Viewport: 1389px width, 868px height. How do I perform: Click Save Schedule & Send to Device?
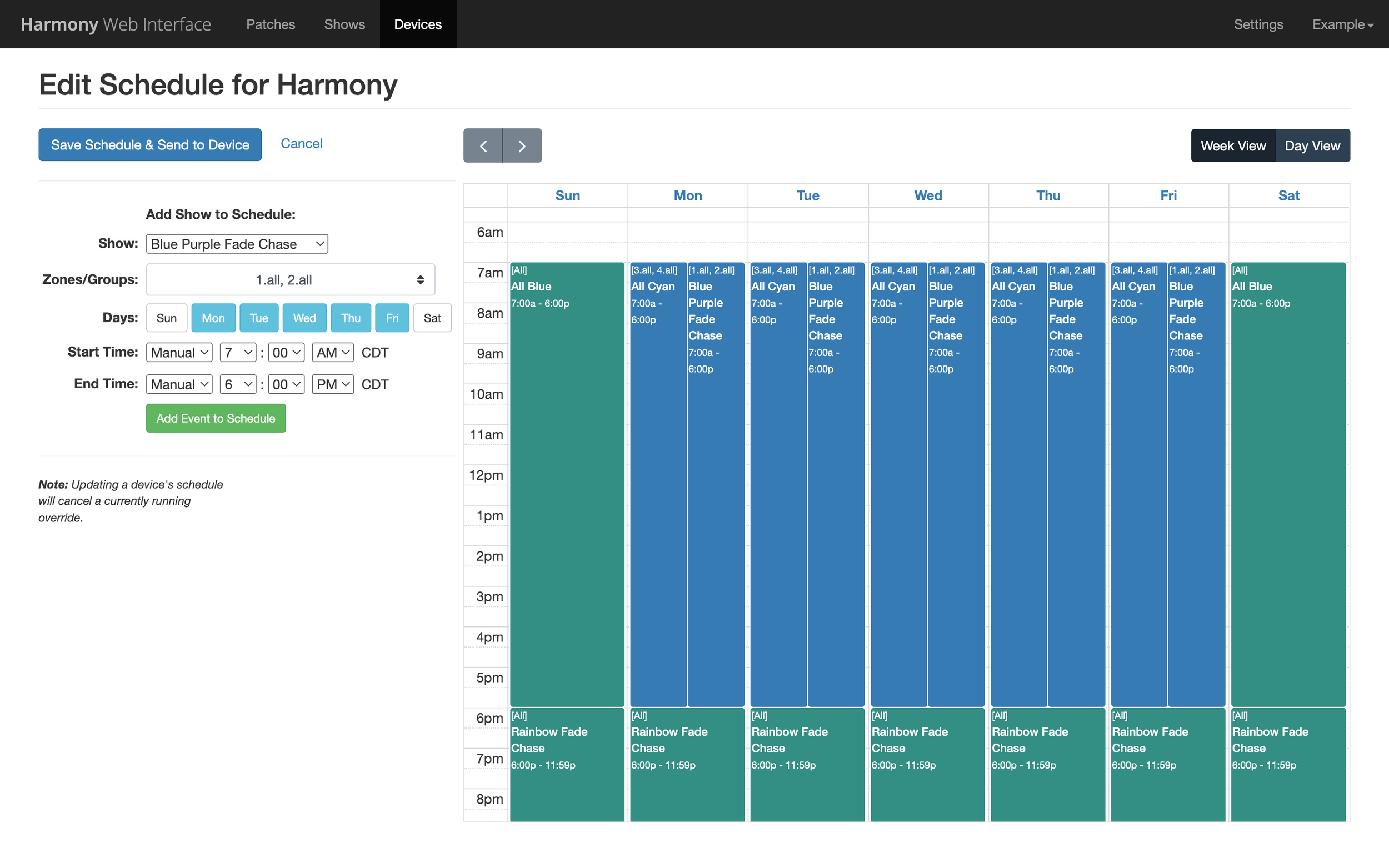point(150,144)
